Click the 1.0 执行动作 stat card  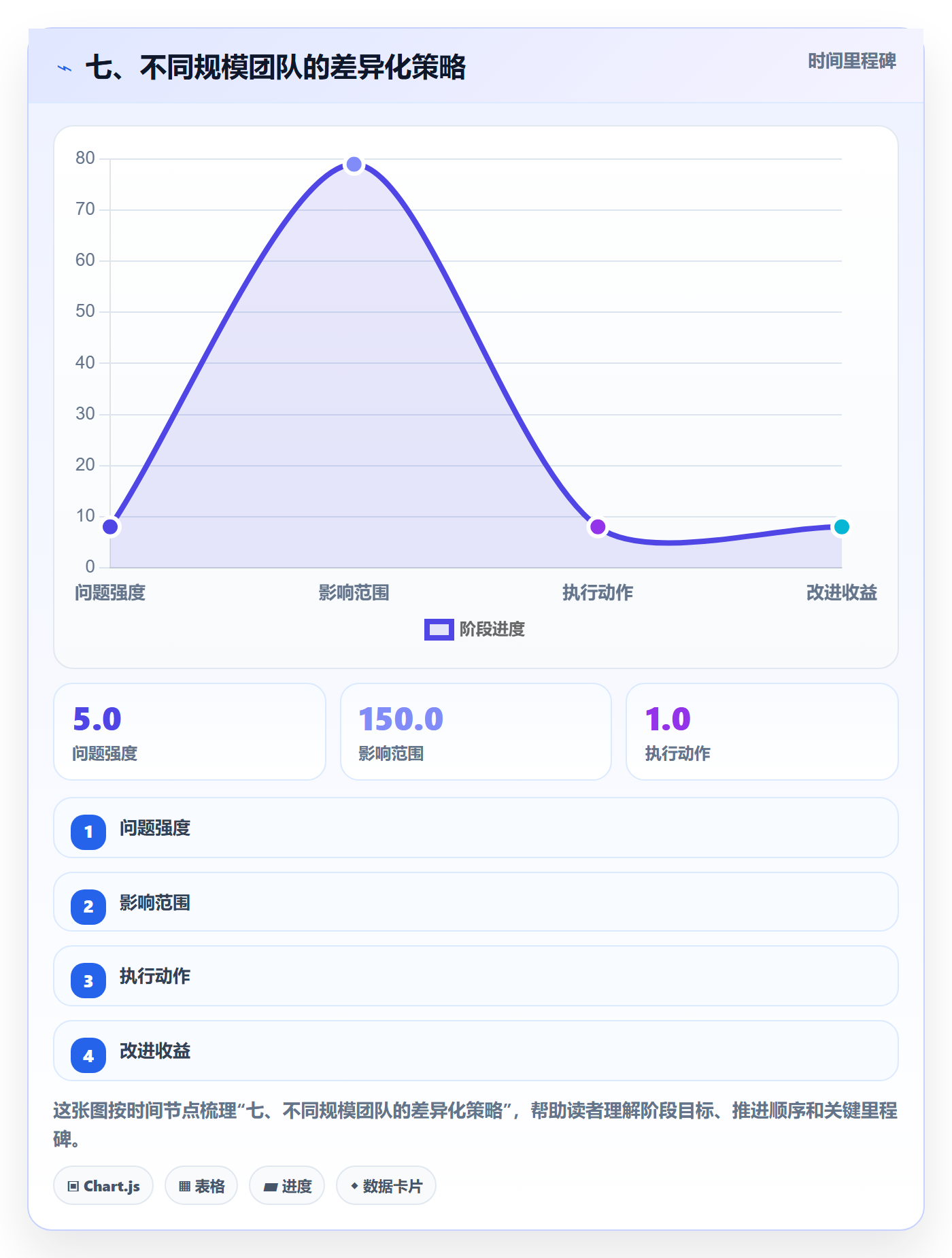coord(762,732)
